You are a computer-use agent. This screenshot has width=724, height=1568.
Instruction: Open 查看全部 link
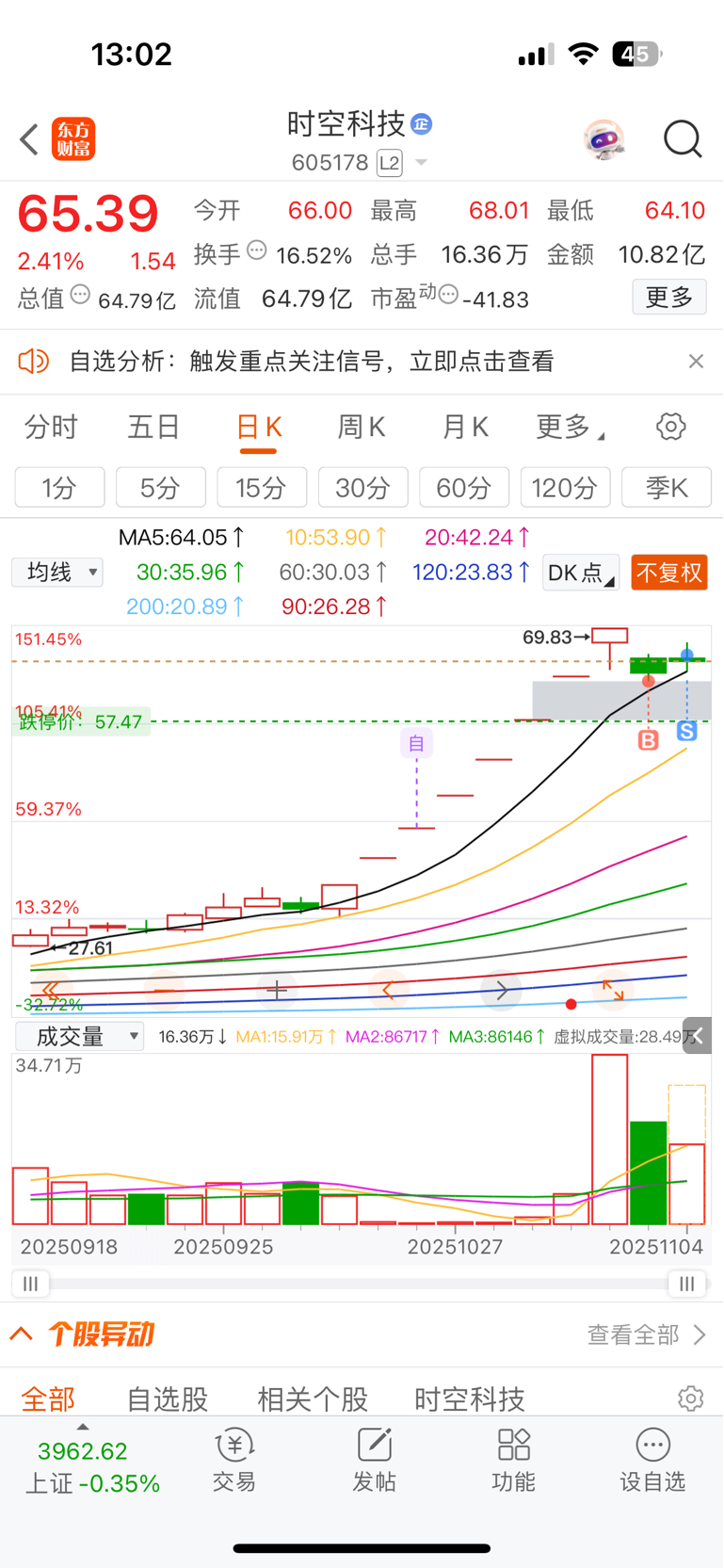(x=646, y=1334)
